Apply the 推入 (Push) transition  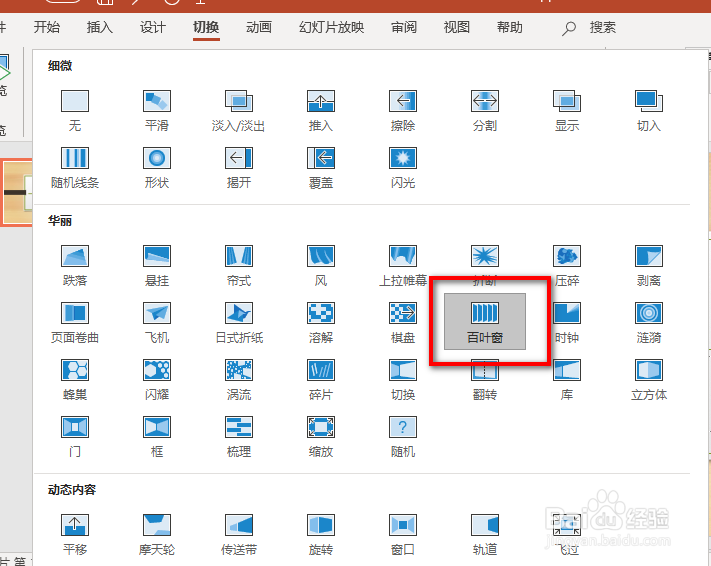click(321, 111)
